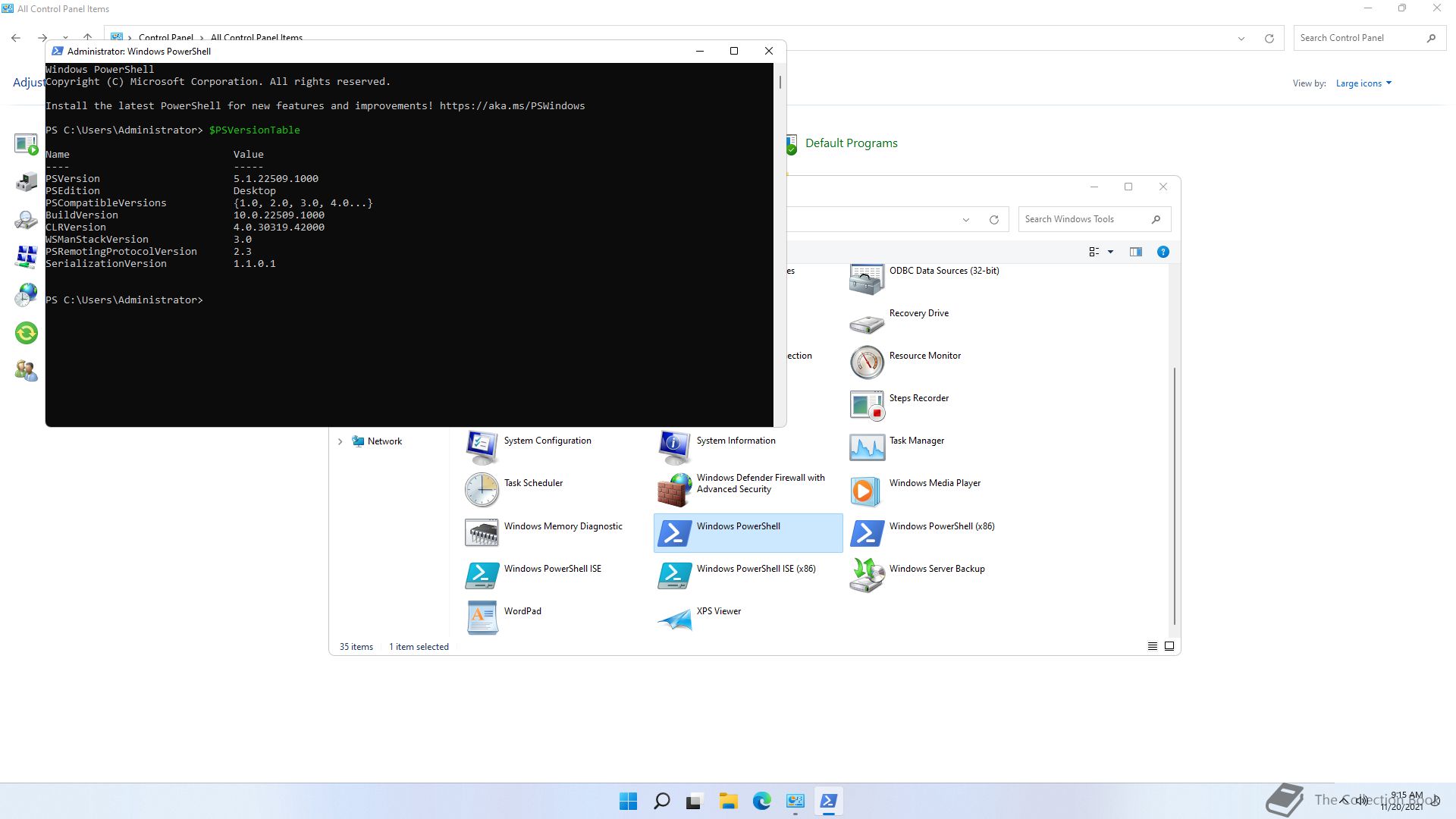Screen dimensions: 1456x819
Task: Go back in Control Panel
Action: click(16, 38)
